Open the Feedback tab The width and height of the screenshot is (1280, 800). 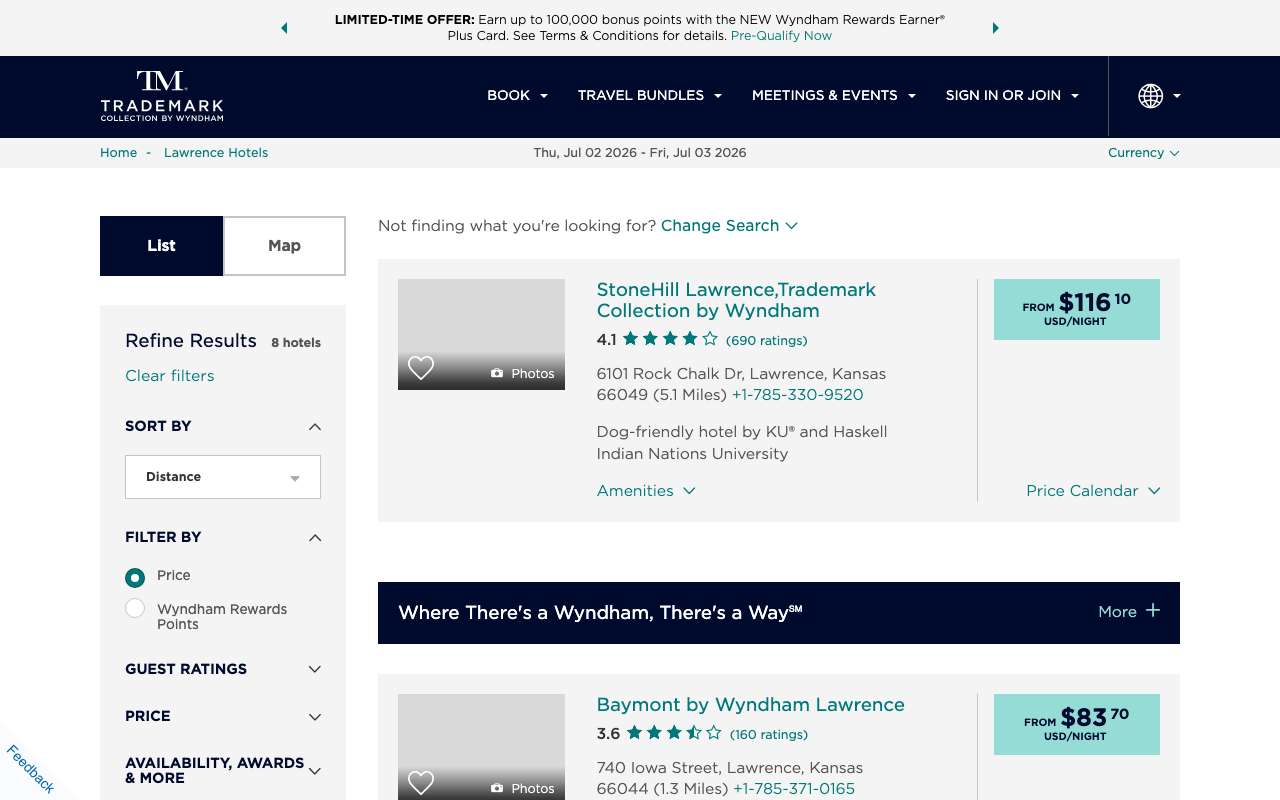tap(30, 768)
